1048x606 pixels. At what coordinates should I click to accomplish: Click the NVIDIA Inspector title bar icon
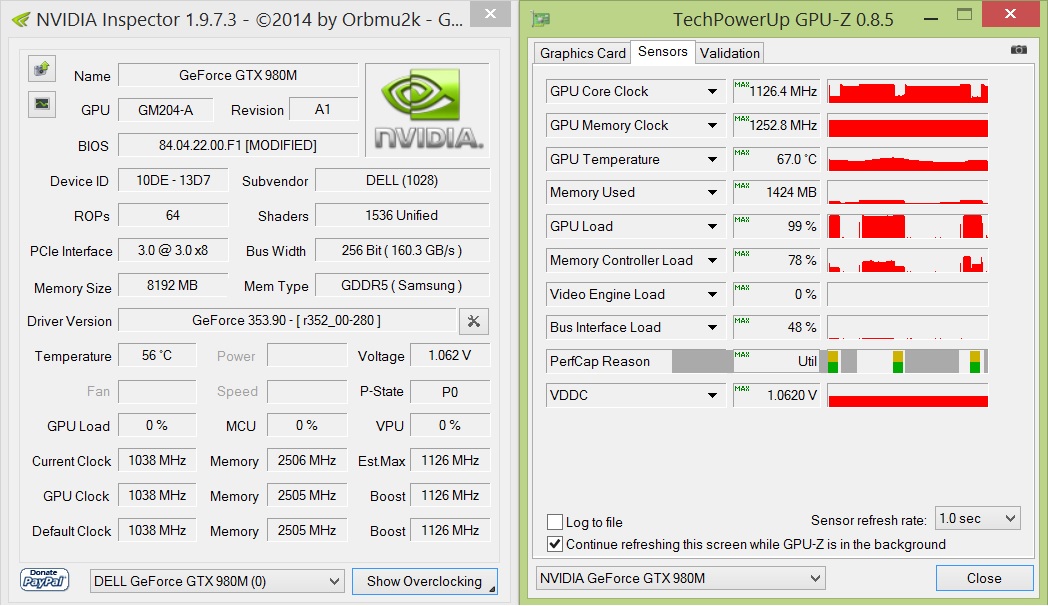20,19
